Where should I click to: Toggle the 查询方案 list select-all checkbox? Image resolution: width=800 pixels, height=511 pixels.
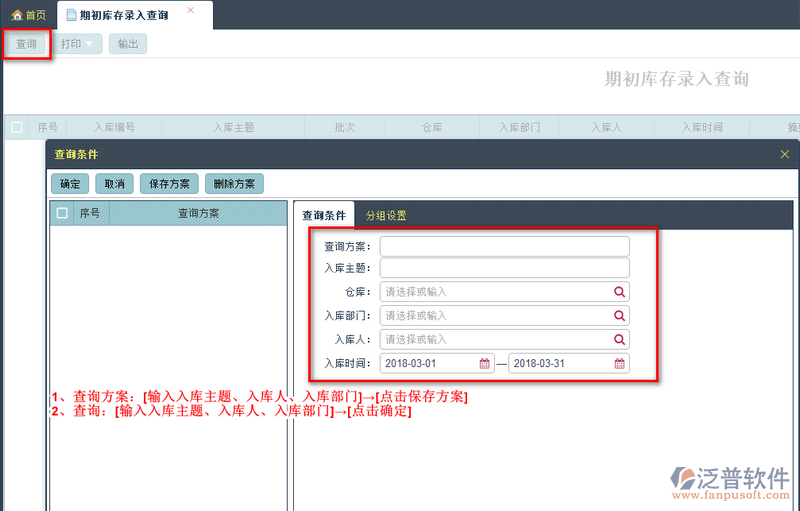(62, 213)
